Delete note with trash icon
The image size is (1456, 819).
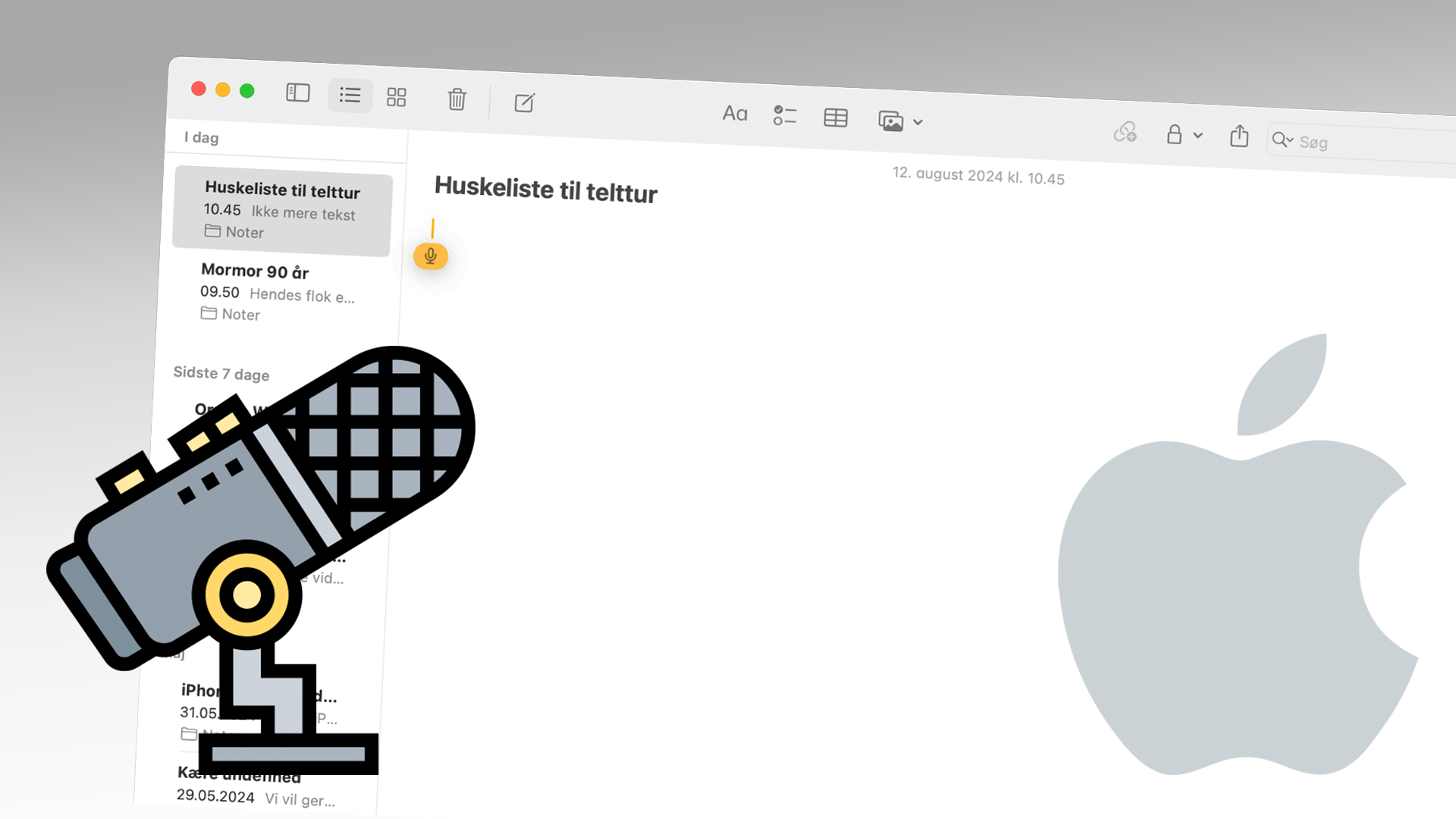(x=457, y=99)
